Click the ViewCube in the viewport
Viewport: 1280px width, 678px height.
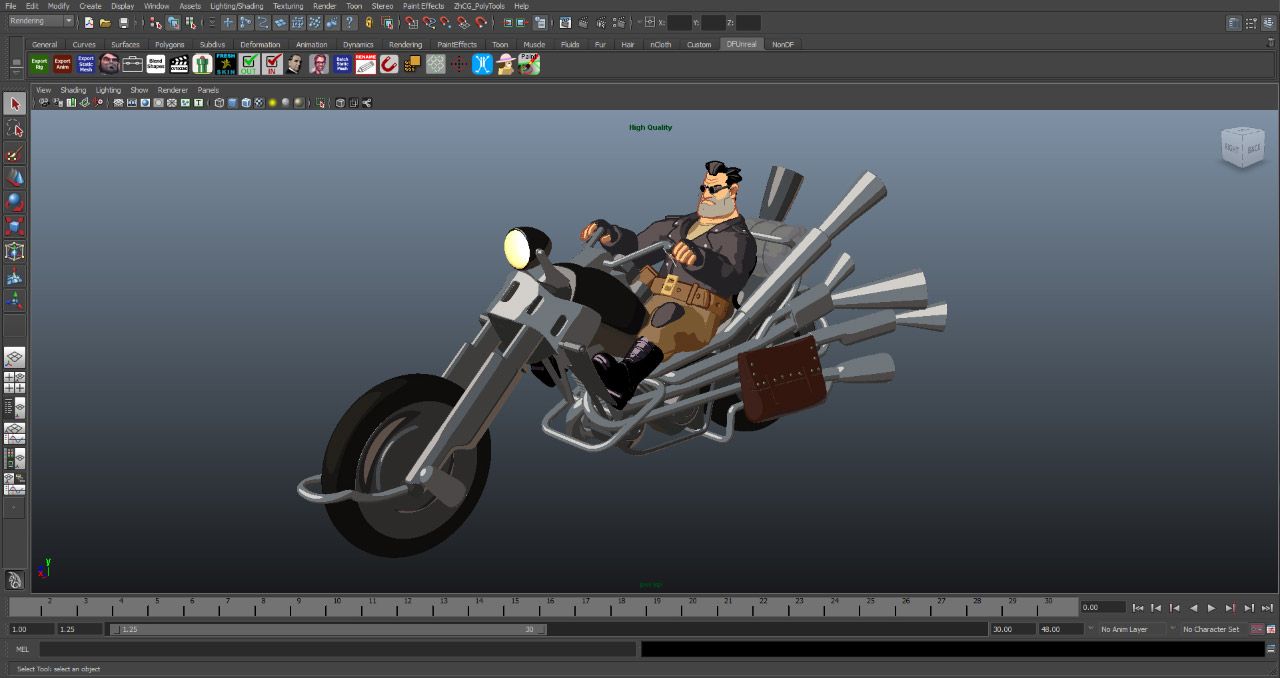click(x=1243, y=148)
